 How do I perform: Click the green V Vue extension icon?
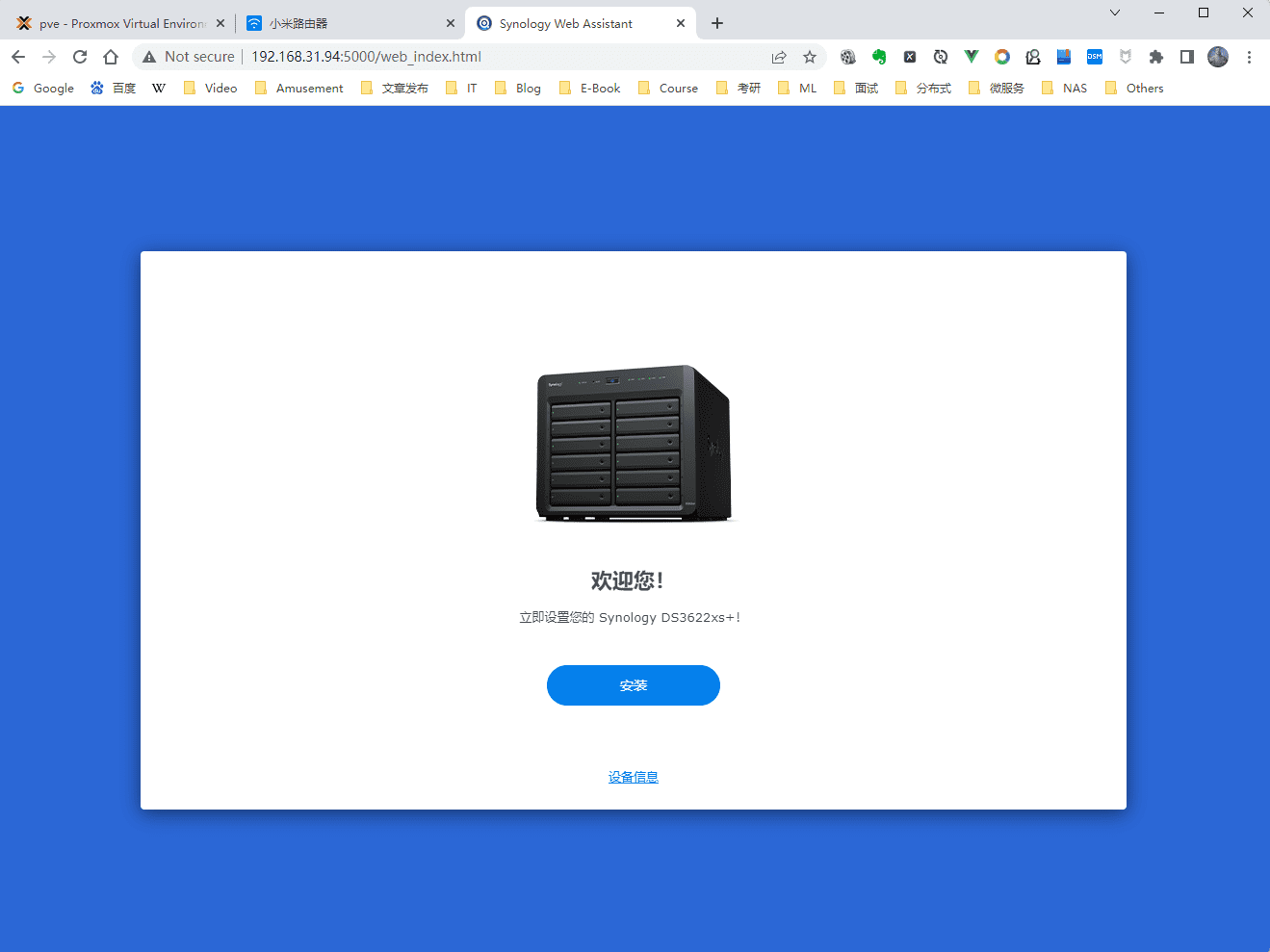[x=972, y=57]
